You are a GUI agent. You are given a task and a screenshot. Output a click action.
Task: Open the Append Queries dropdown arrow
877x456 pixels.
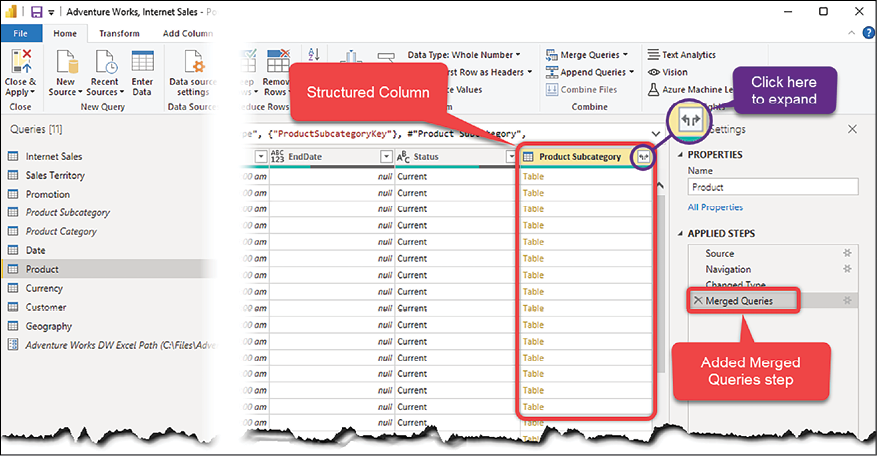point(631,72)
